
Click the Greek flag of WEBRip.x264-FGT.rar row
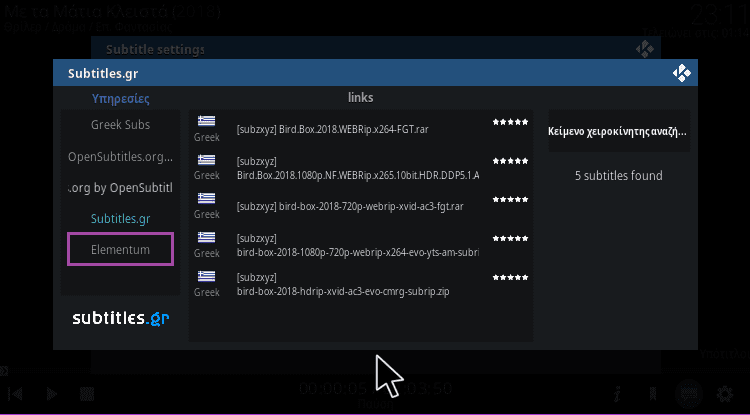tap(207, 121)
